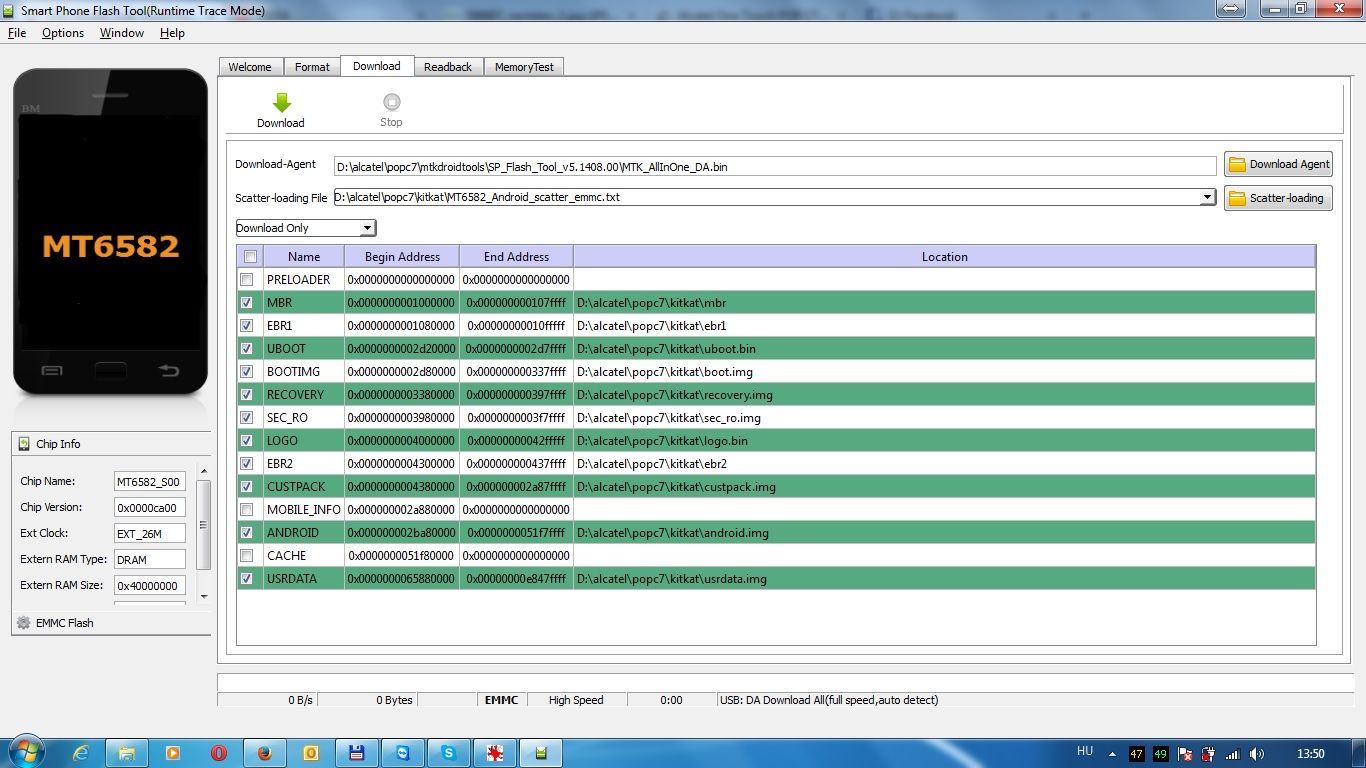1366x768 pixels.
Task: Click the Location column header
Action: 945,257
